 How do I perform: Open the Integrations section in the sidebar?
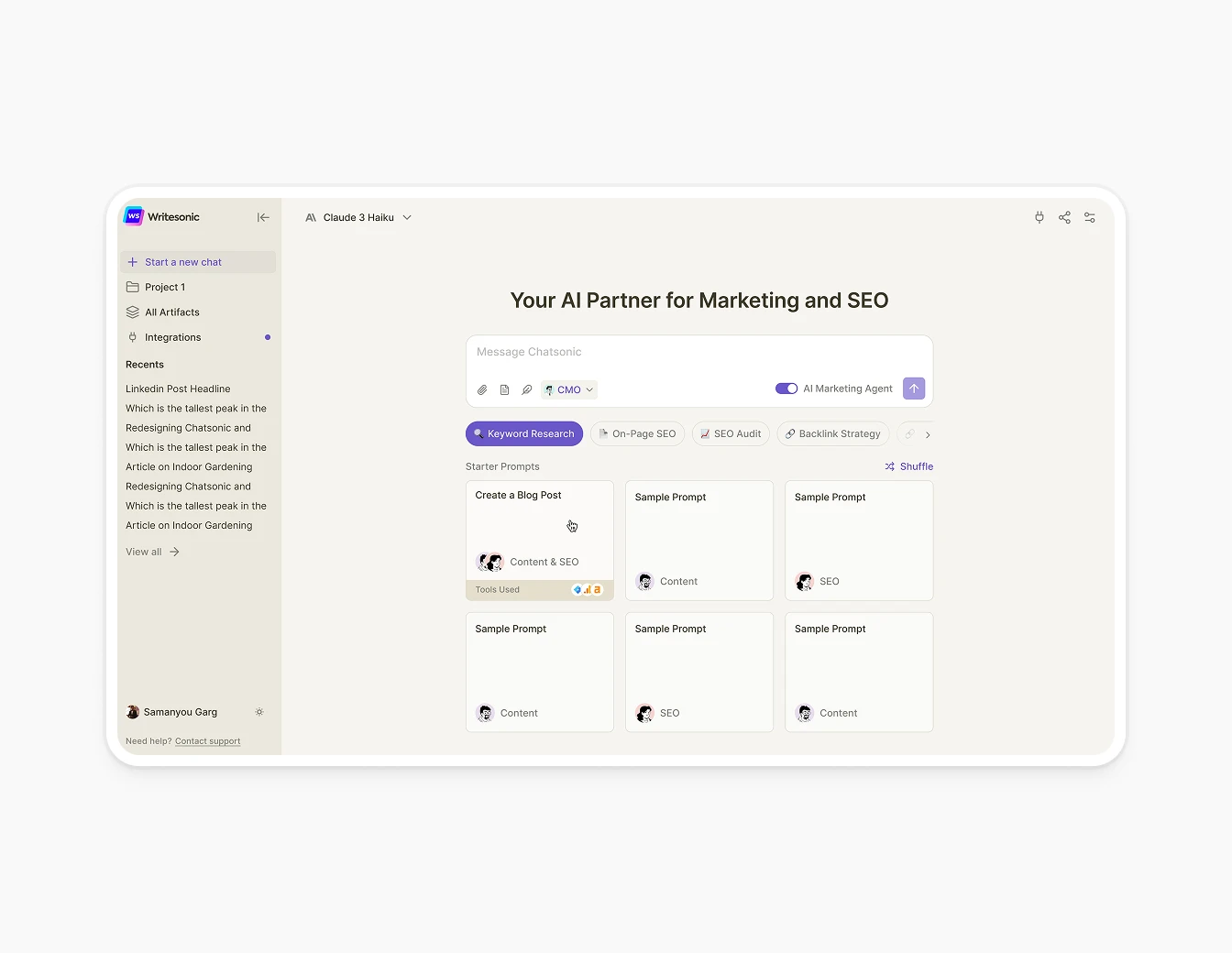173,337
